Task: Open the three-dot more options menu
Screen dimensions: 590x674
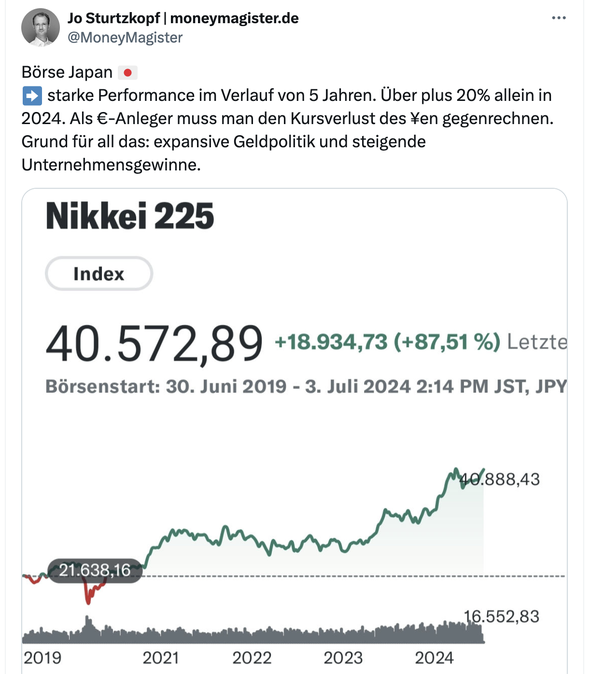Action: pyautogui.click(x=559, y=18)
